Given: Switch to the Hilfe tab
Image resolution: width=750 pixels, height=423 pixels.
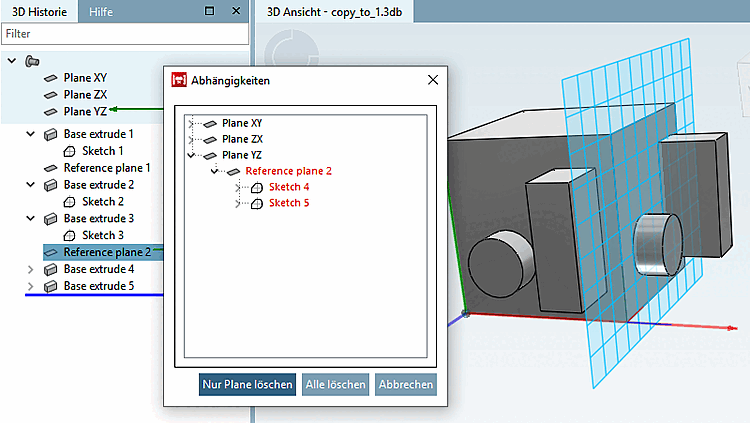Looking at the screenshot, I should pyautogui.click(x=101, y=11).
